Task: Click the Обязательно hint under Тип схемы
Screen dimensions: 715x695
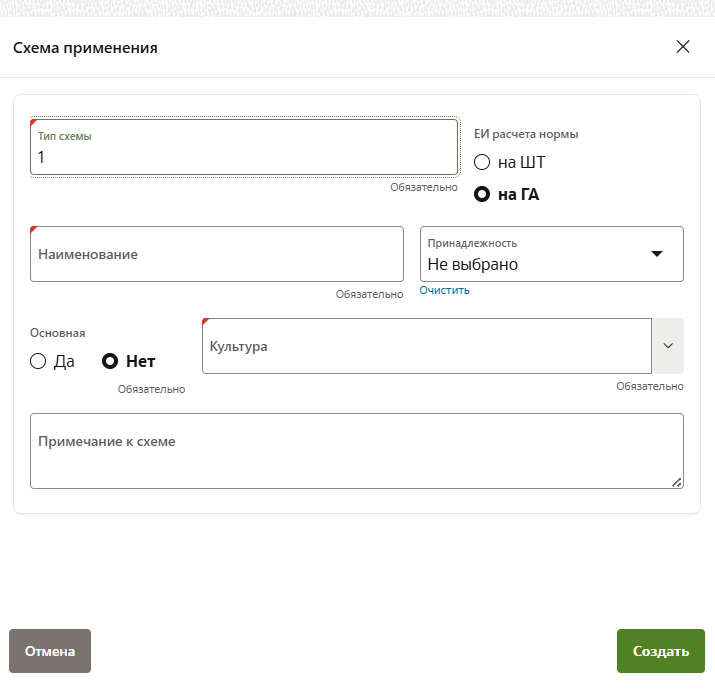Action: point(424,187)
